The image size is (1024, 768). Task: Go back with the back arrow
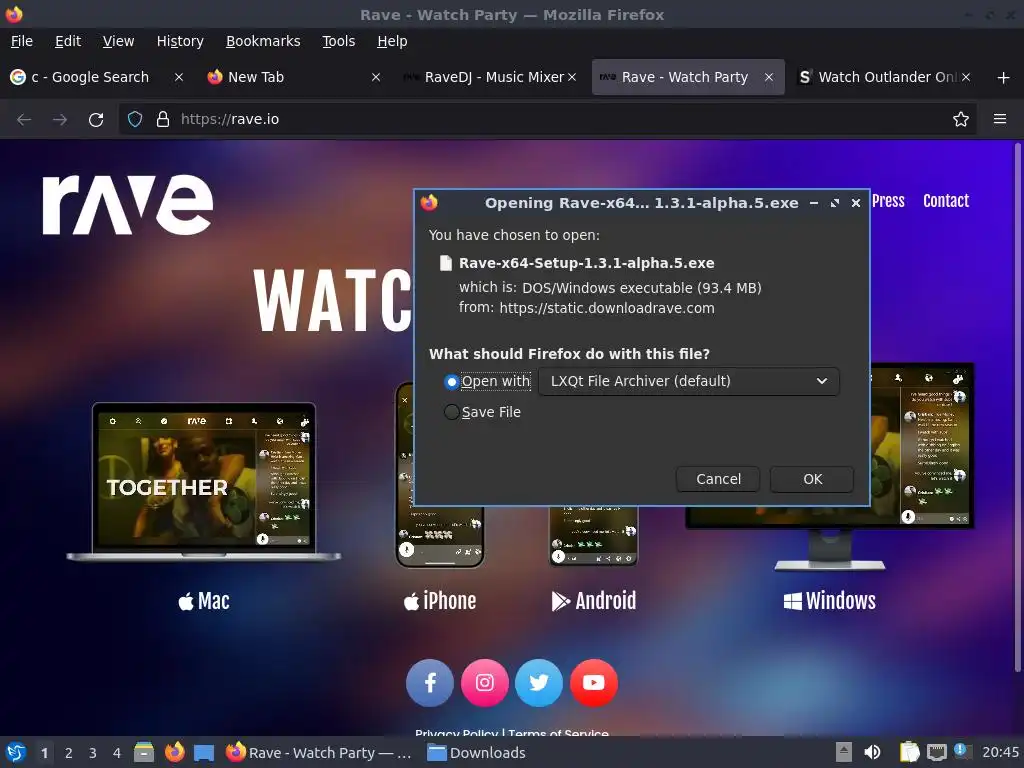(x=24, y=120)
